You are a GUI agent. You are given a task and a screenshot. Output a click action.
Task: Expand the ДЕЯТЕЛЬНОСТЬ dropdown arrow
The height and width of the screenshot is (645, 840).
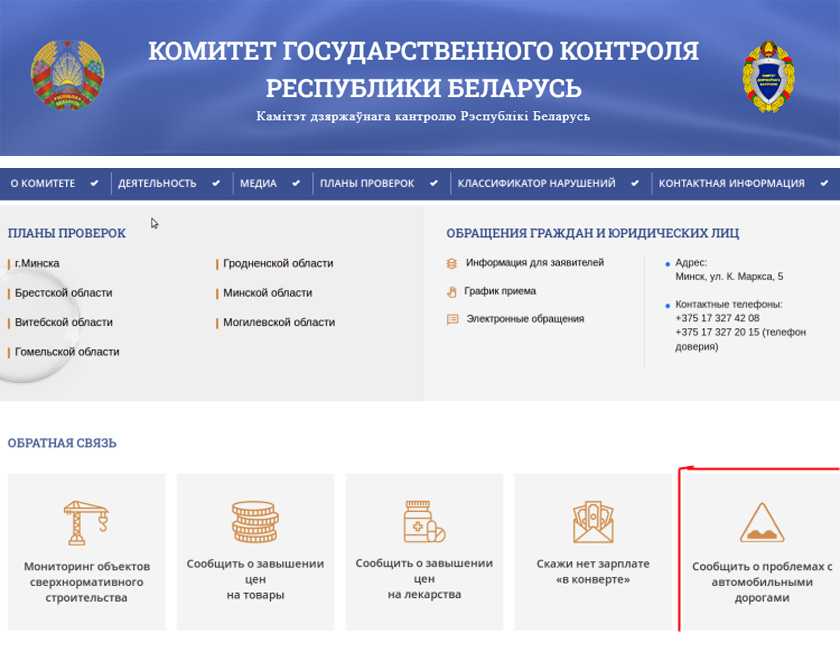tap(216, 184)
